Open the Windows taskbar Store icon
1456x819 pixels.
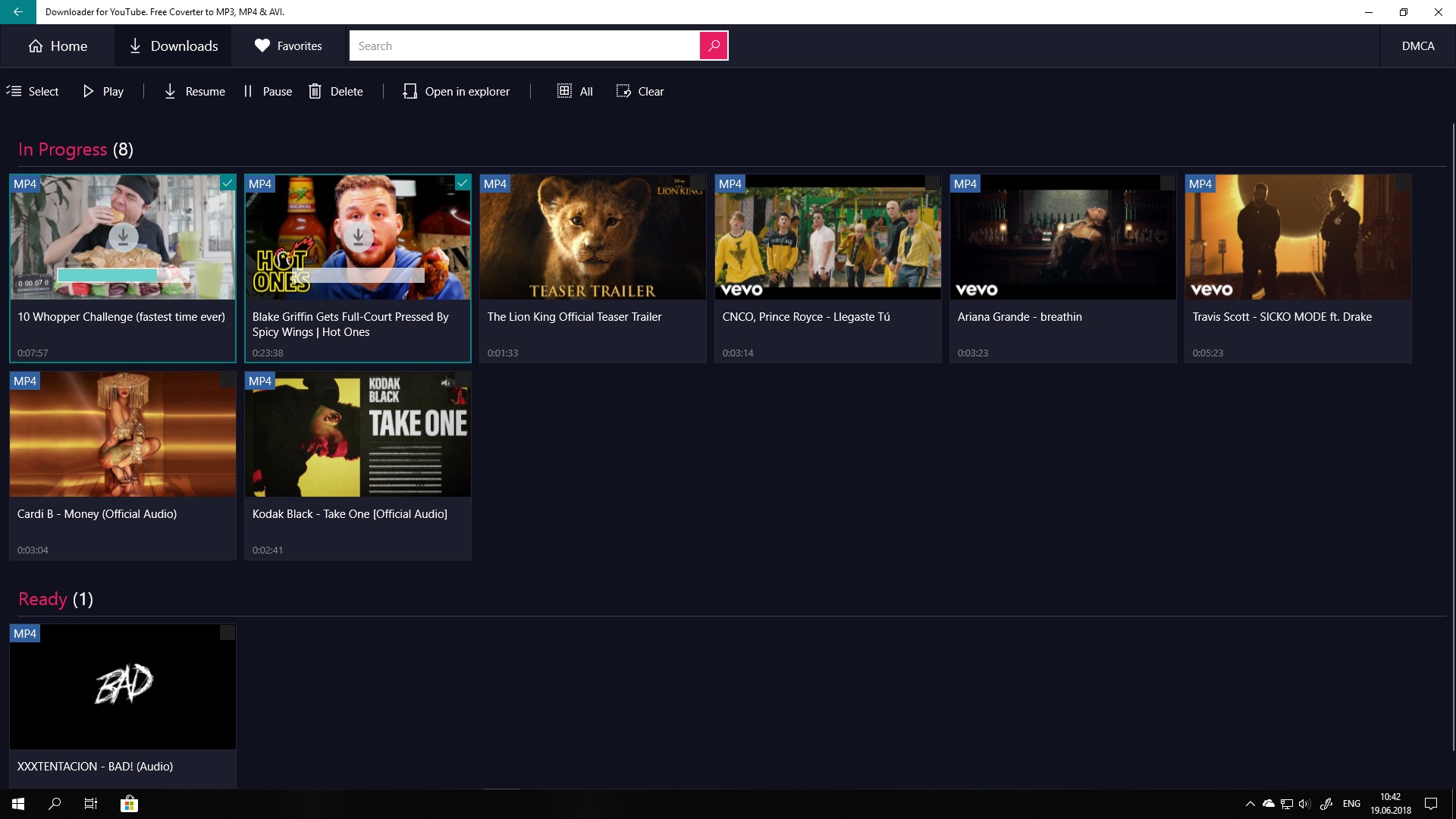[x=129, y=804]
